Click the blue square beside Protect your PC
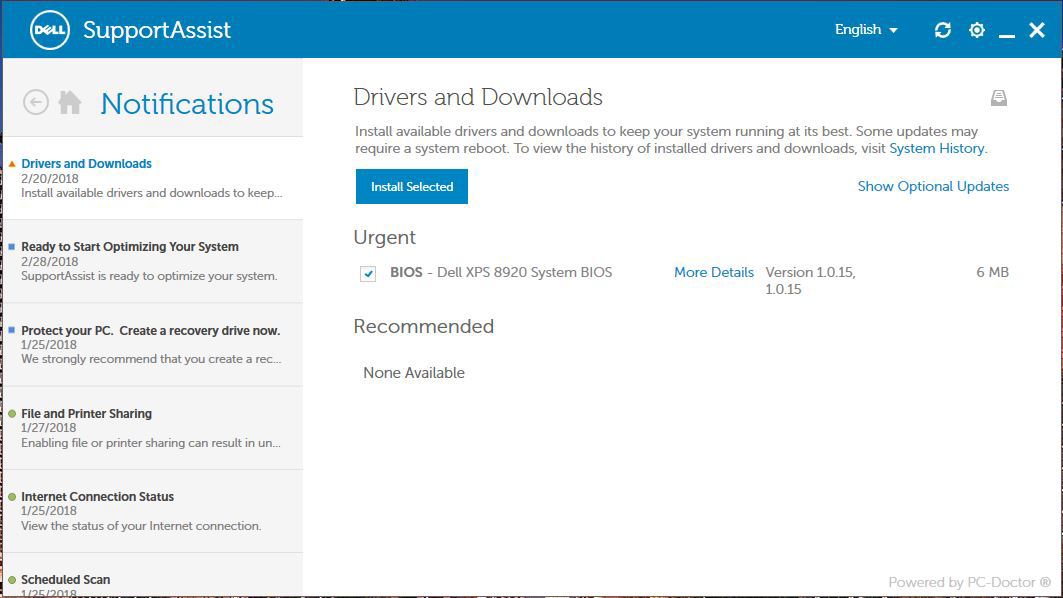The height and width of the screenshot is (598, 1063). point(12,330)
